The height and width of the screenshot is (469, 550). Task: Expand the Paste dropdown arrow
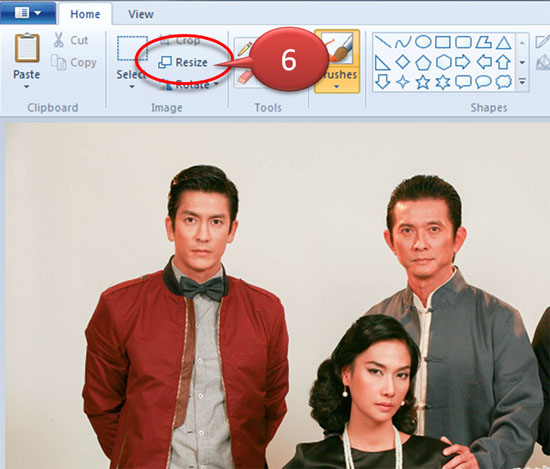[x=27, y=87]
